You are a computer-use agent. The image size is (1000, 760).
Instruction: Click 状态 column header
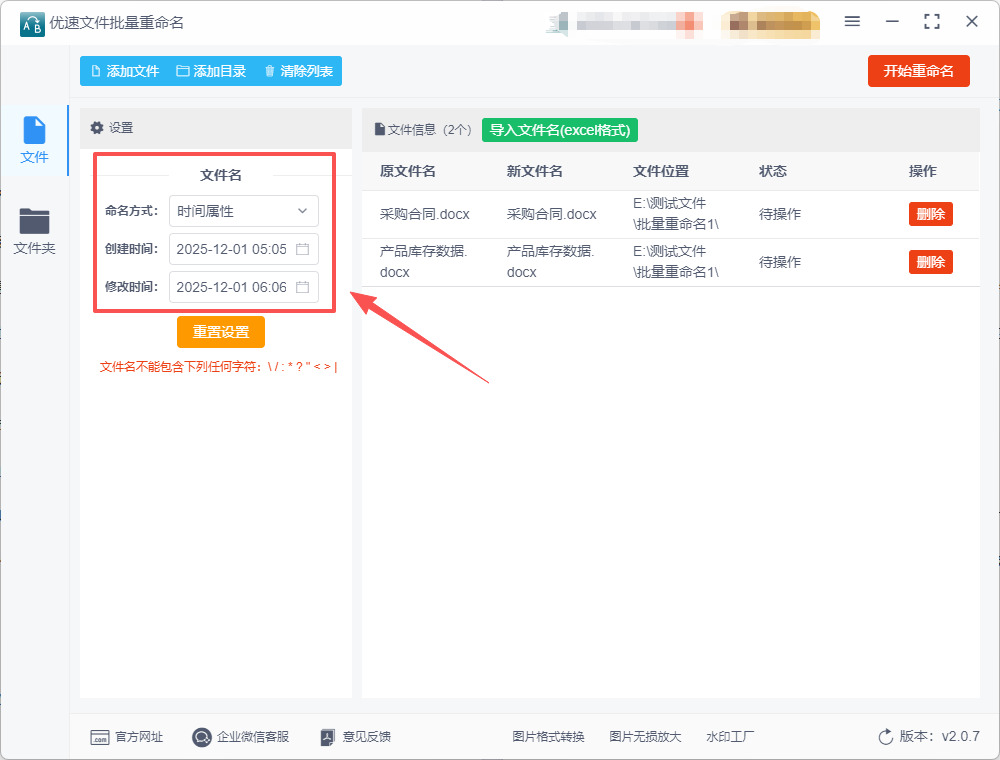click(773, 171)
